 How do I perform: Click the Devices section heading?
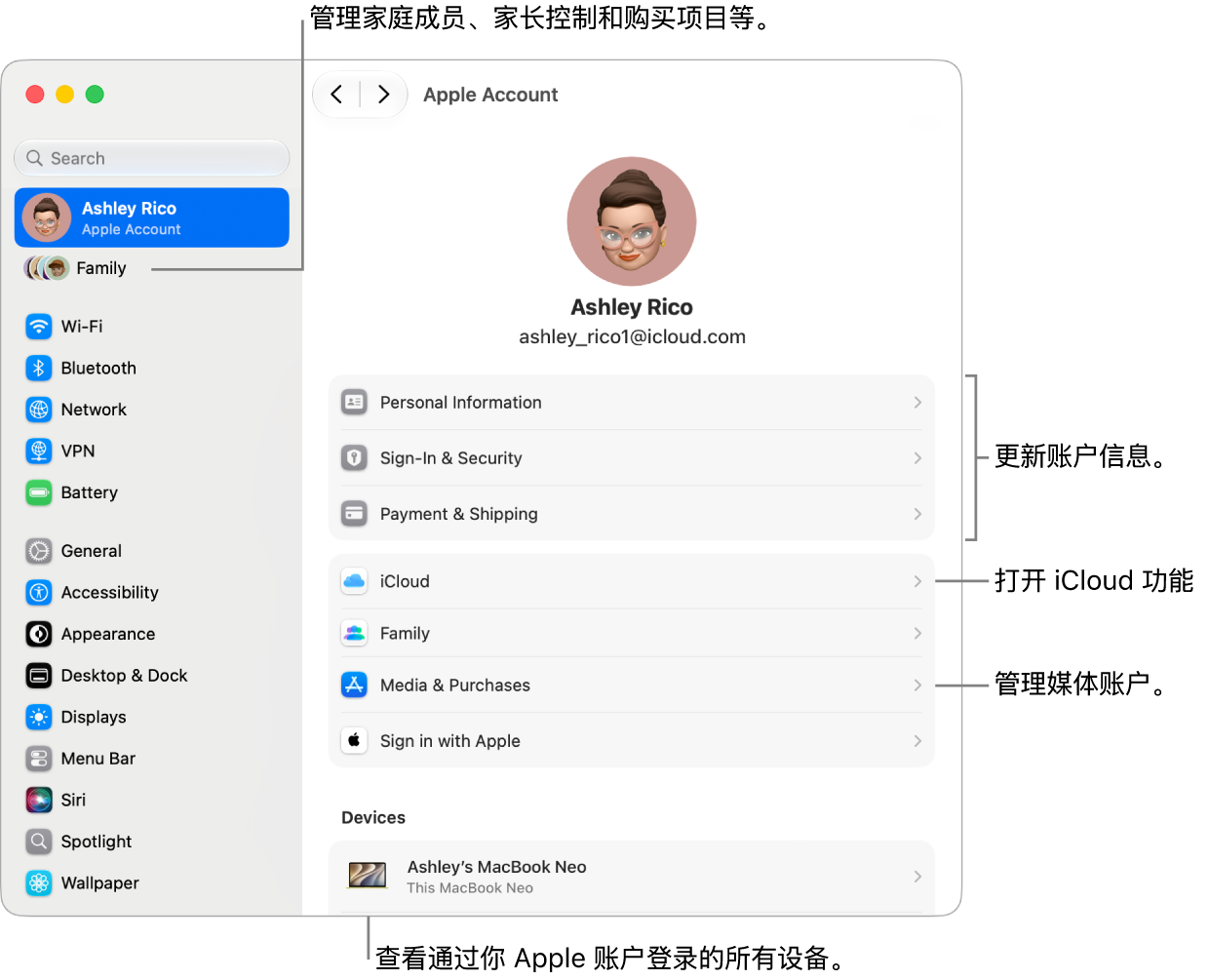(373, 818)
